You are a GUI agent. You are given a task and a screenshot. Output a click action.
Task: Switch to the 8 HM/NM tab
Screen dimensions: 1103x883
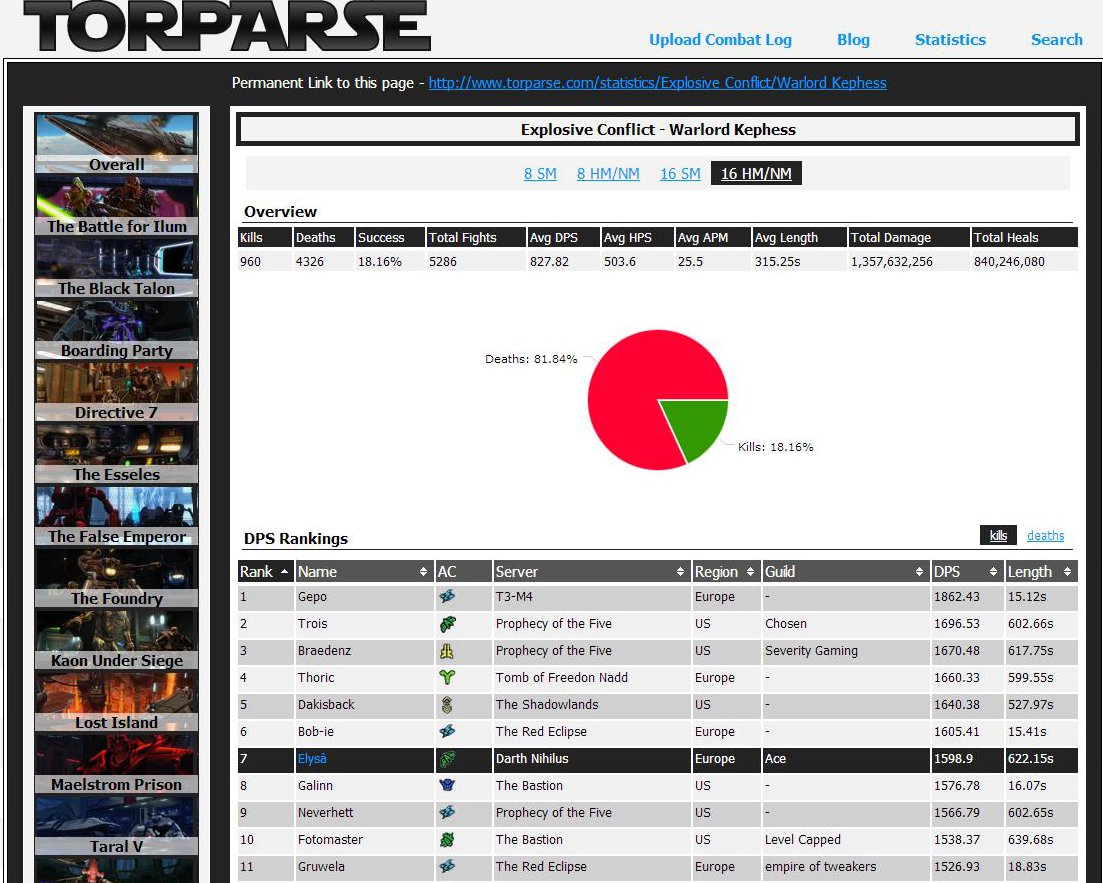[x=608, y=173]
